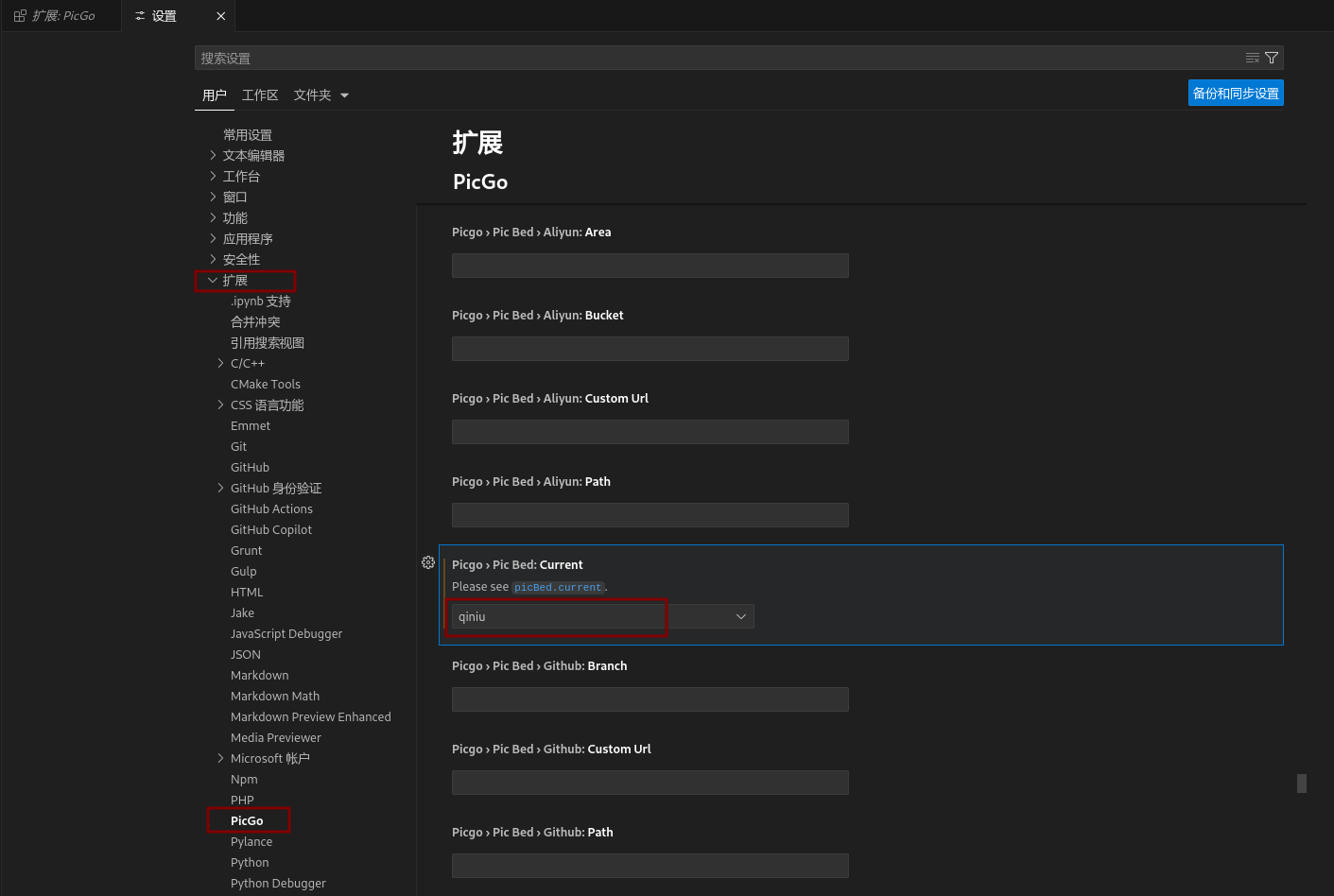The height and width of the screenshot is (896, 1334).
Task: Select the 用户 settings scope tab
Action: tap(215, 95)
